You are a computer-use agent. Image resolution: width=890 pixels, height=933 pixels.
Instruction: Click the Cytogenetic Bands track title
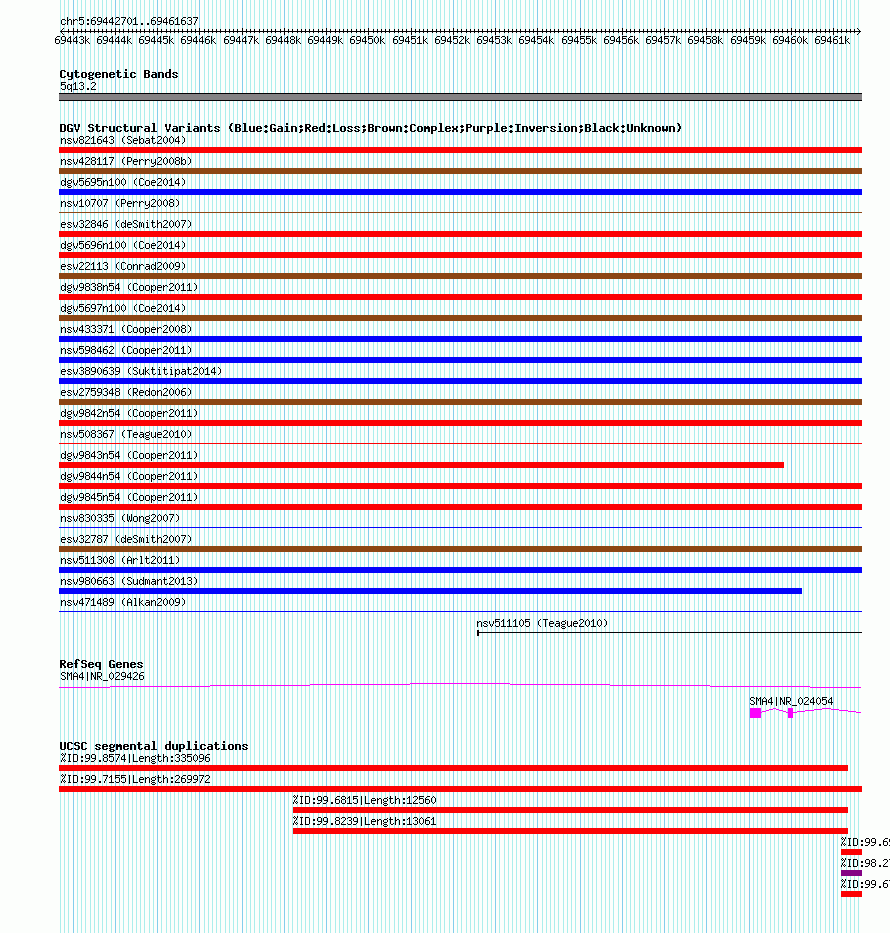[119, 74]
